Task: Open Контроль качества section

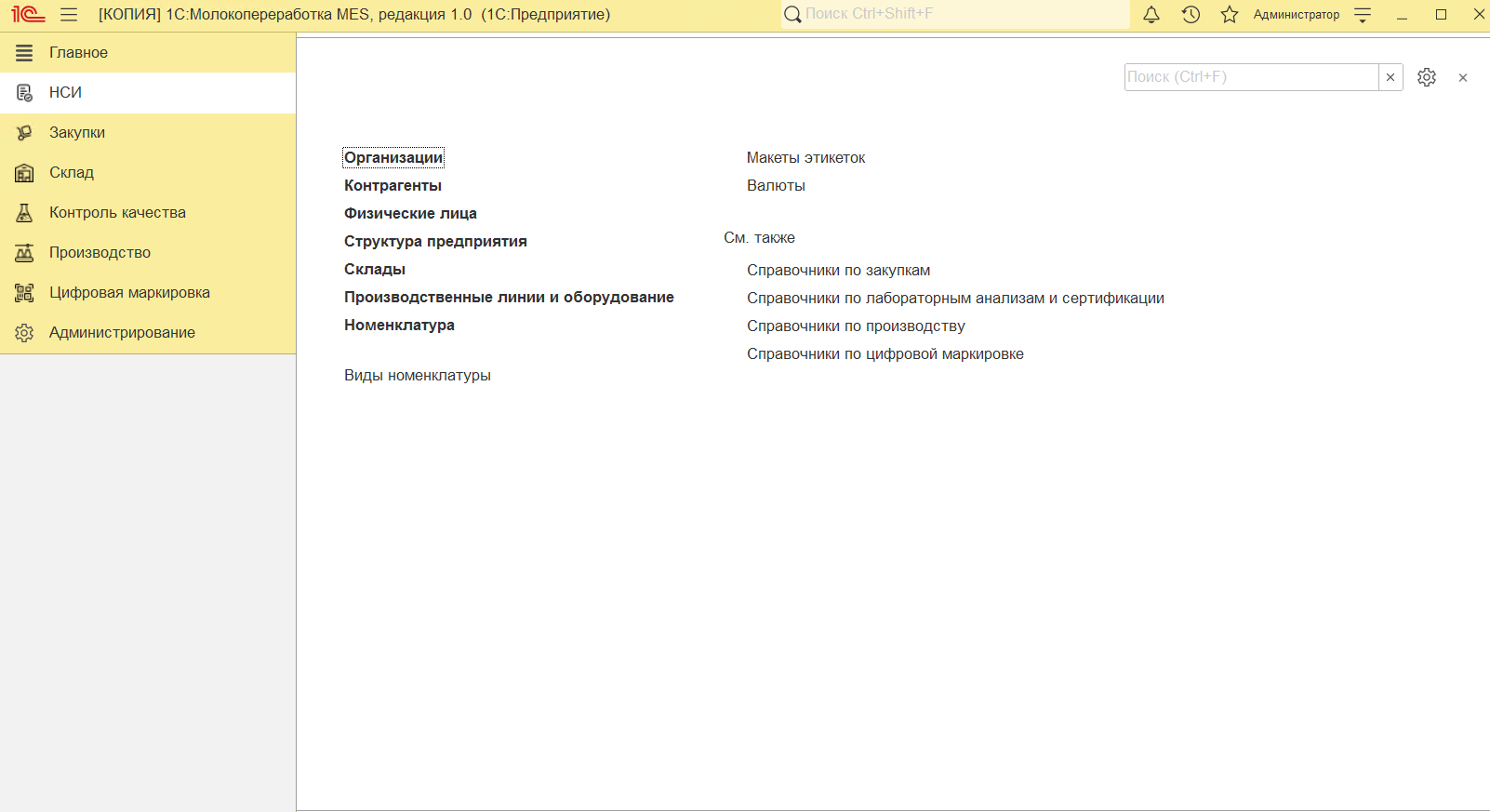Action: pos(148,212)
